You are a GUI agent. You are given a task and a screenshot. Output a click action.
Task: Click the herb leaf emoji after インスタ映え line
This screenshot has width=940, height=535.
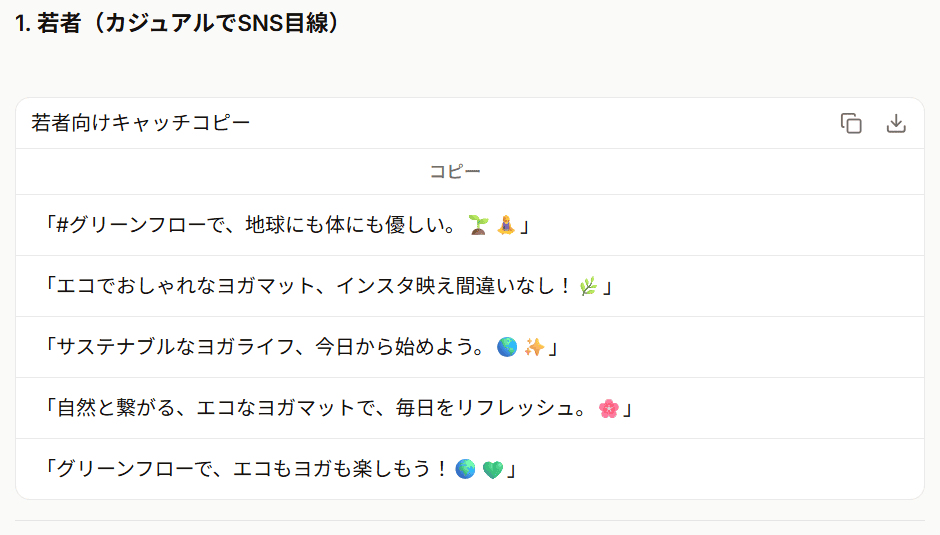coord(588,287)
